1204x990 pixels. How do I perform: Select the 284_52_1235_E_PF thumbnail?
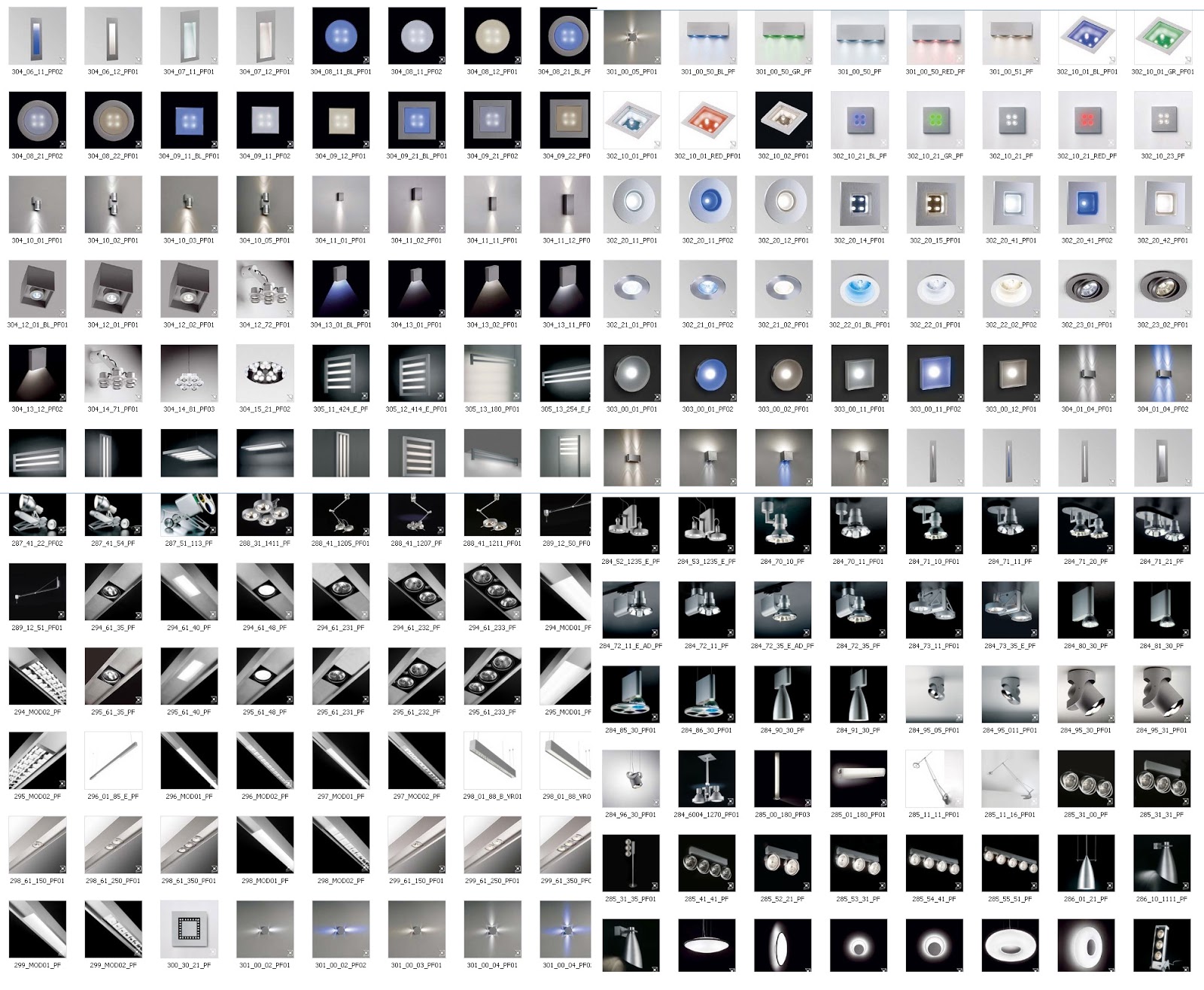click(631, 525)
